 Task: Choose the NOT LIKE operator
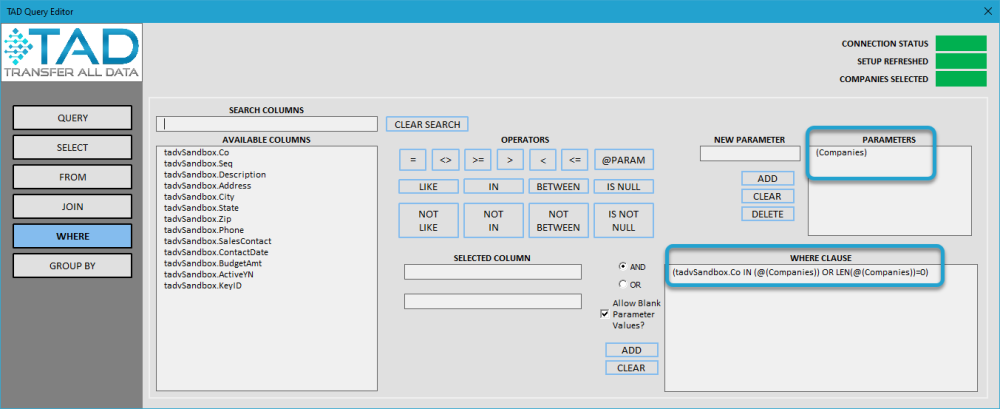click(x=429, y=221)
